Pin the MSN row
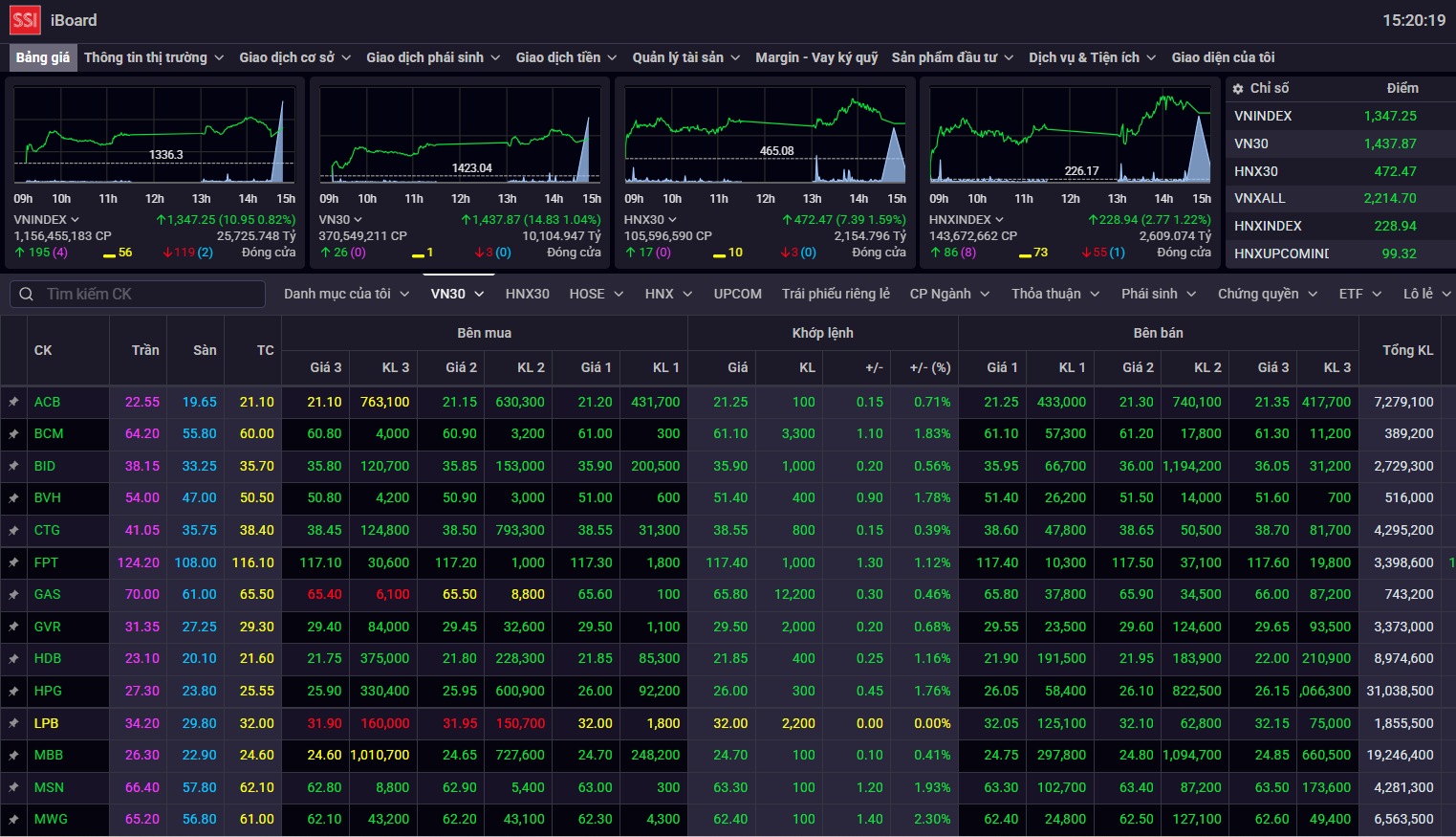1456x837 pixels. tap(13, 787)
